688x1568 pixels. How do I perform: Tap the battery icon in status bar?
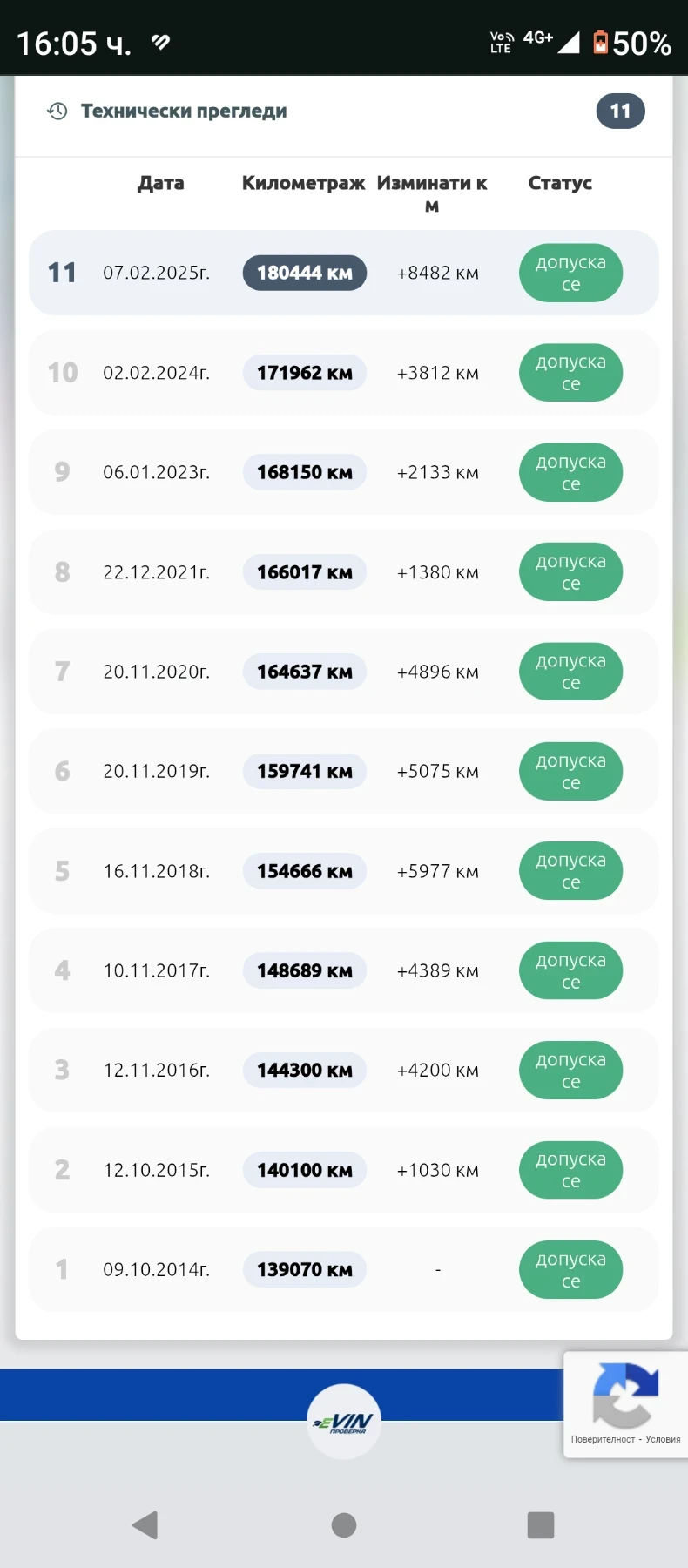coord(600,43)
